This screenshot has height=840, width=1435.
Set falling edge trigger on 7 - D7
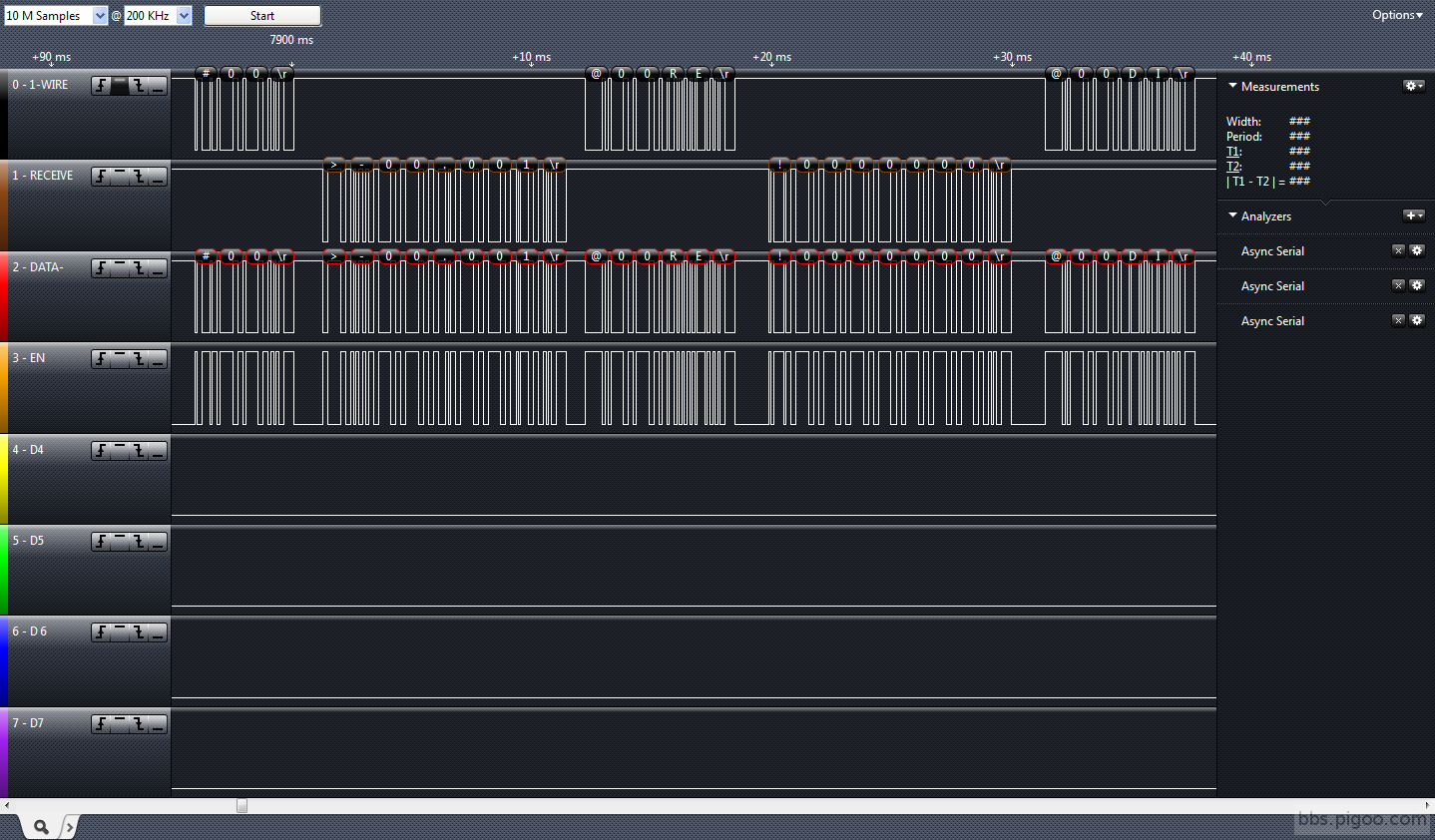139,724
